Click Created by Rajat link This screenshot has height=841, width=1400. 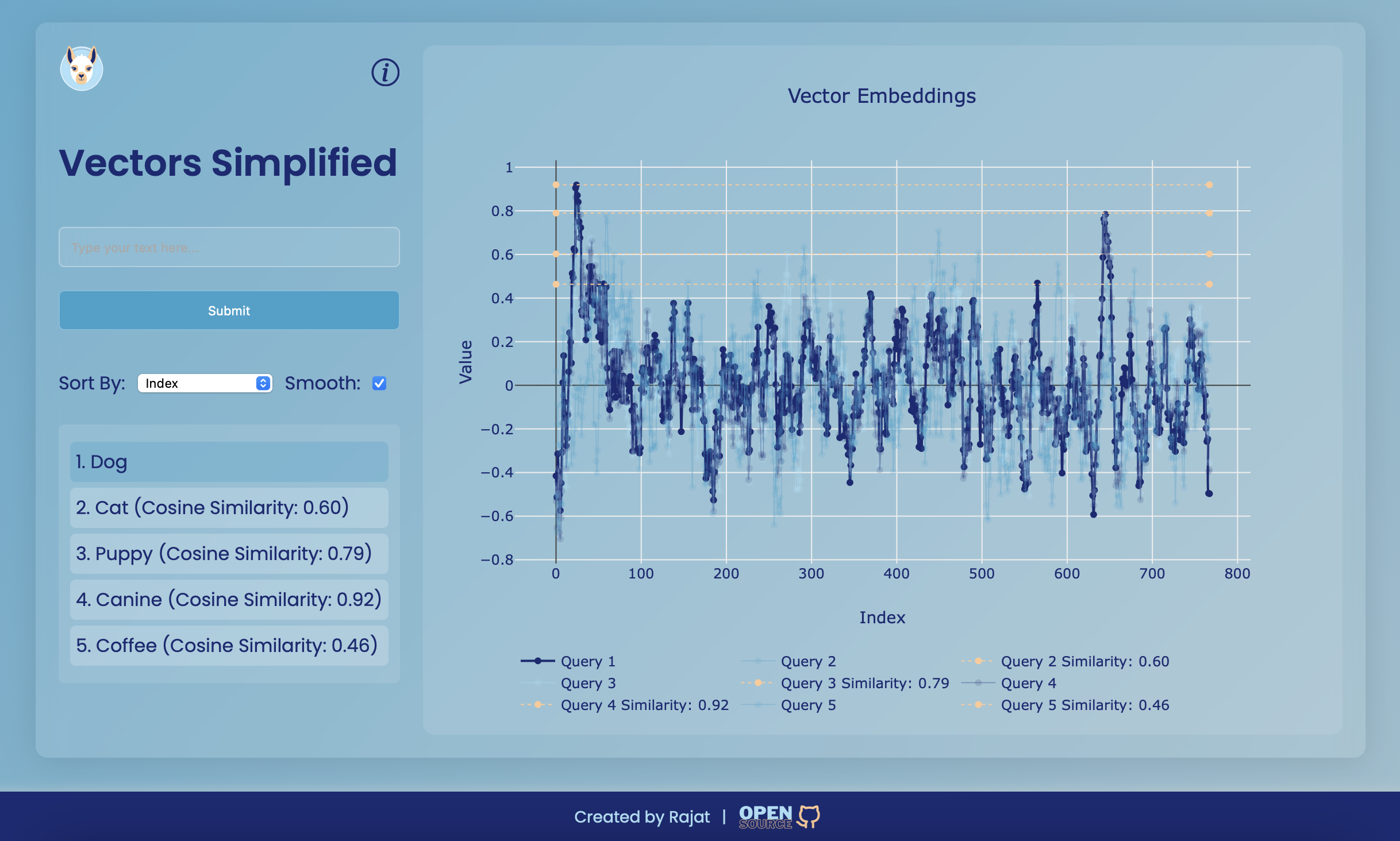click(641, 817)
